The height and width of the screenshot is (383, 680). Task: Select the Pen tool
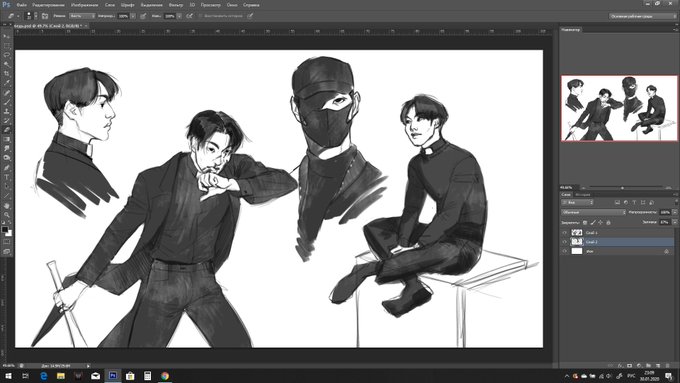click(7, 167)
